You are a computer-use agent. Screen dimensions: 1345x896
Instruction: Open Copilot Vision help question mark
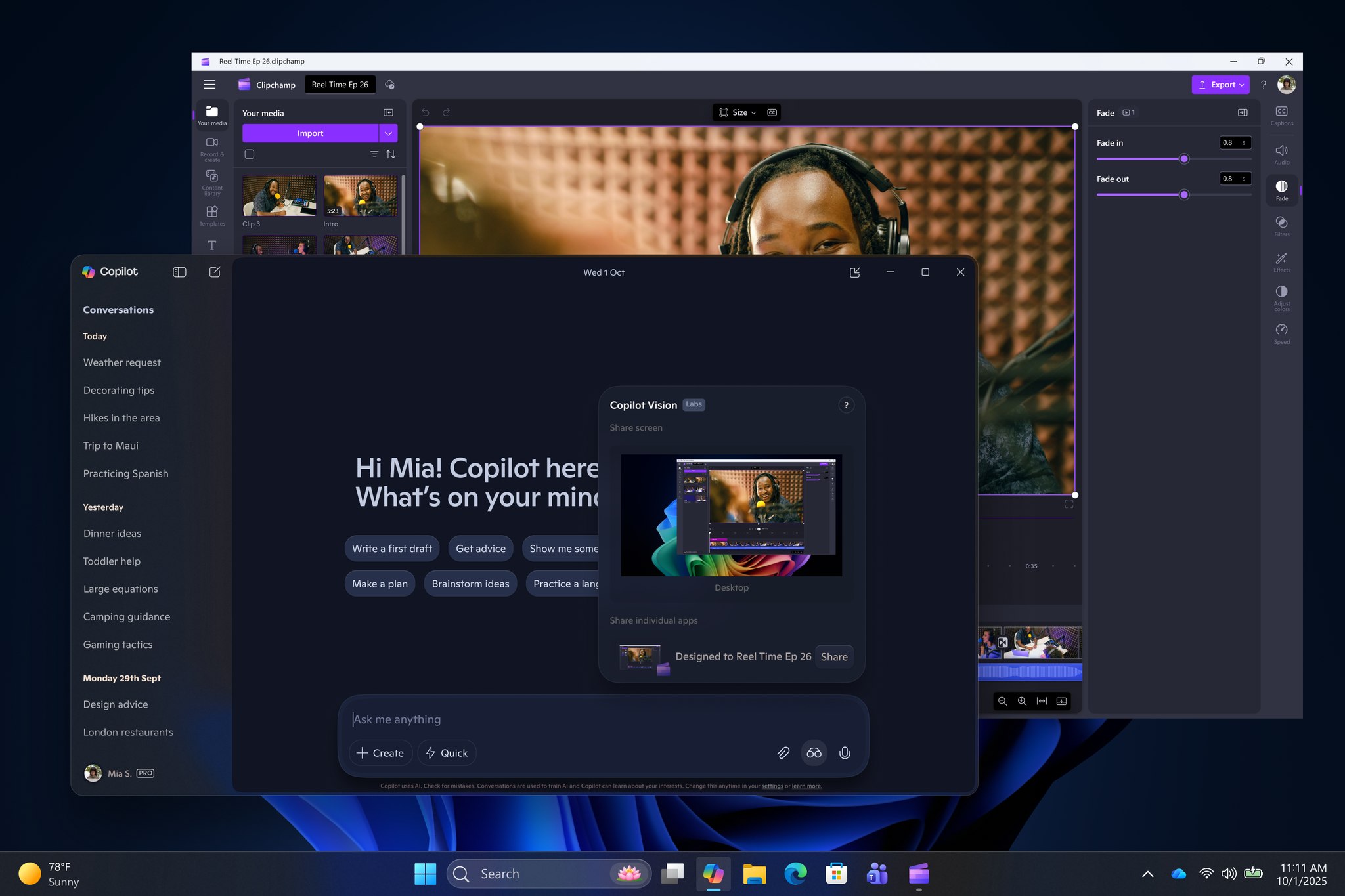pyautogui.click(x=846, y=405)
